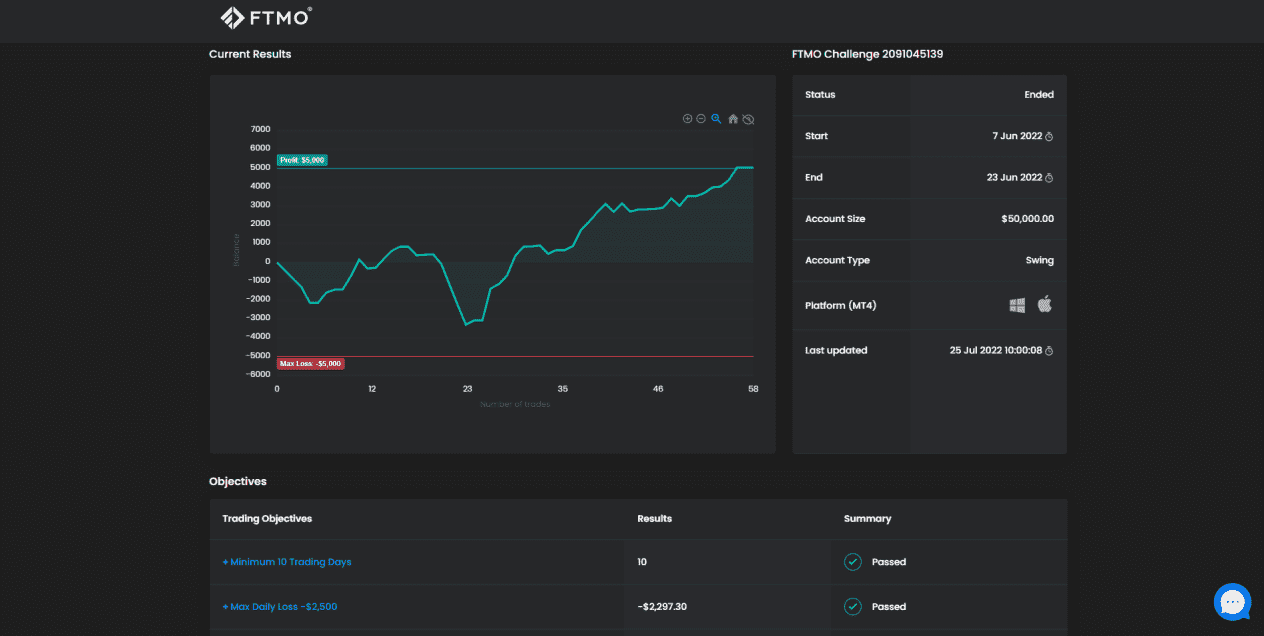Click the Passed checkmark for Minimum Trading Days
This screenshot has width=1264, height=636.
(853, 562)
